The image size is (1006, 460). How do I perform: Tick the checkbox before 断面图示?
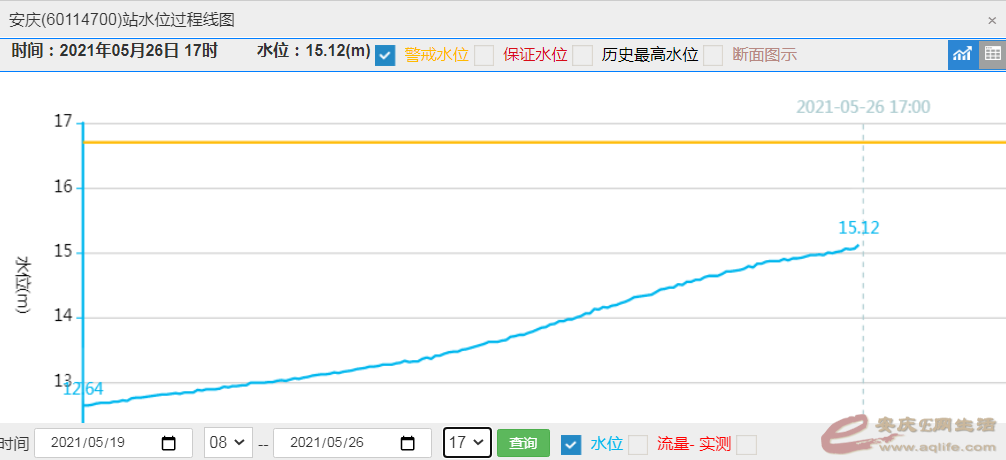click(x=712, y=55)
